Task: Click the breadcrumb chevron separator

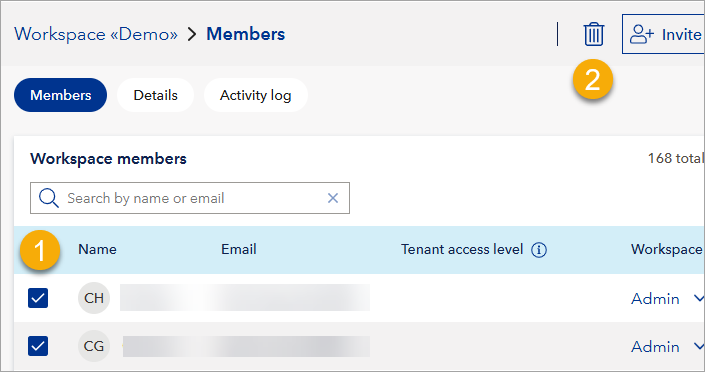Action: tap(192, 34)
